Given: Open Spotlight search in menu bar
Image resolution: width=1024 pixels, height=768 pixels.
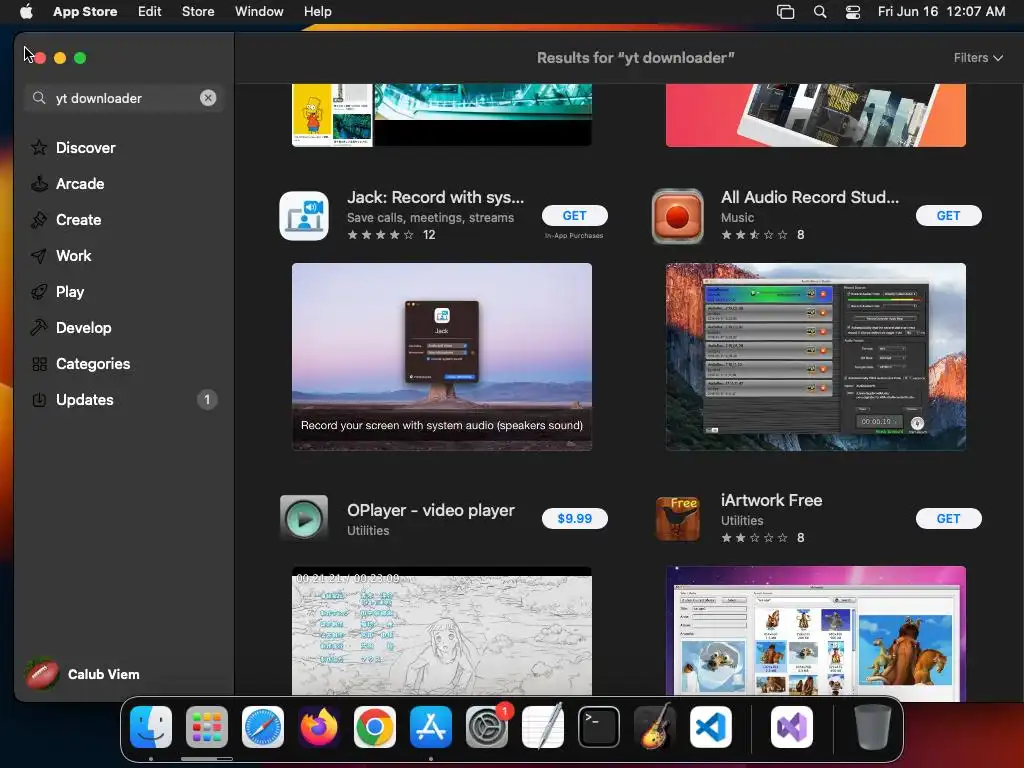Looking at the screenshot, I should click(820, 11).
